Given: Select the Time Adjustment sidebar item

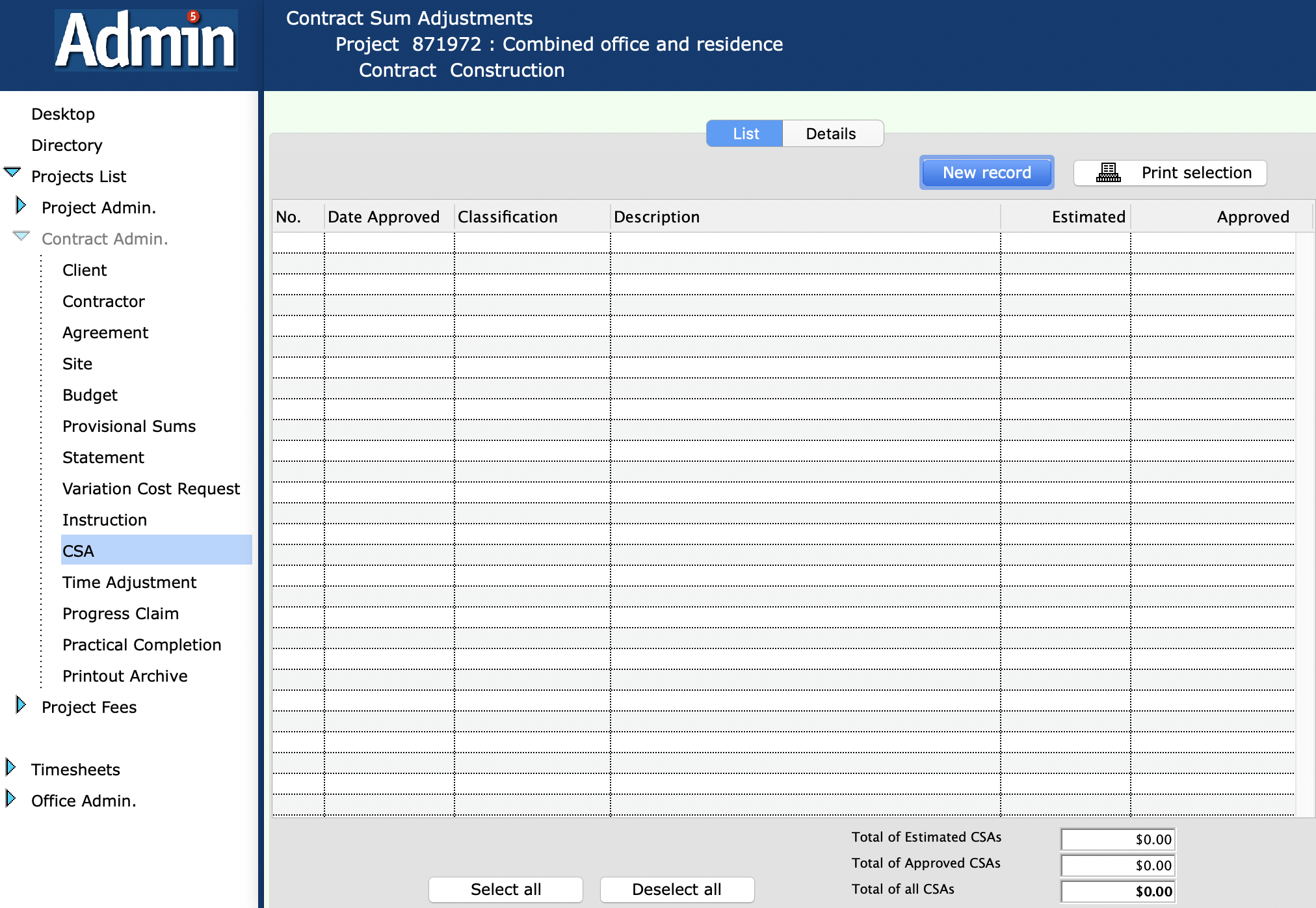Looking at the screenshot, I should pos(129,583).
